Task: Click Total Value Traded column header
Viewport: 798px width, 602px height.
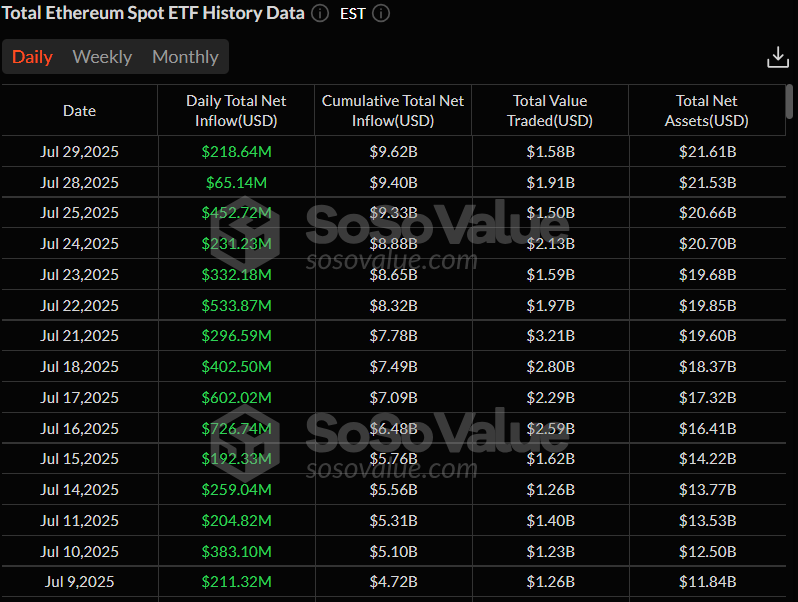Action: [550, 110]
